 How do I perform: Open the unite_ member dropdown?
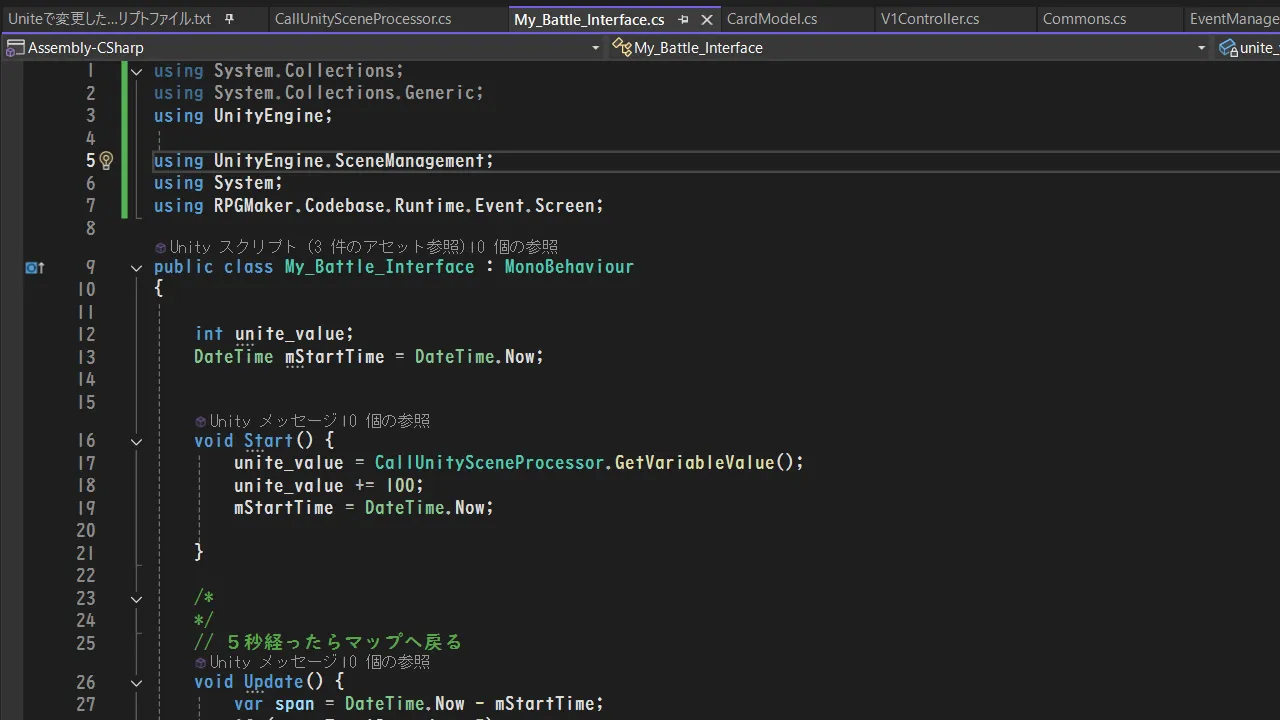[1247, 47]
